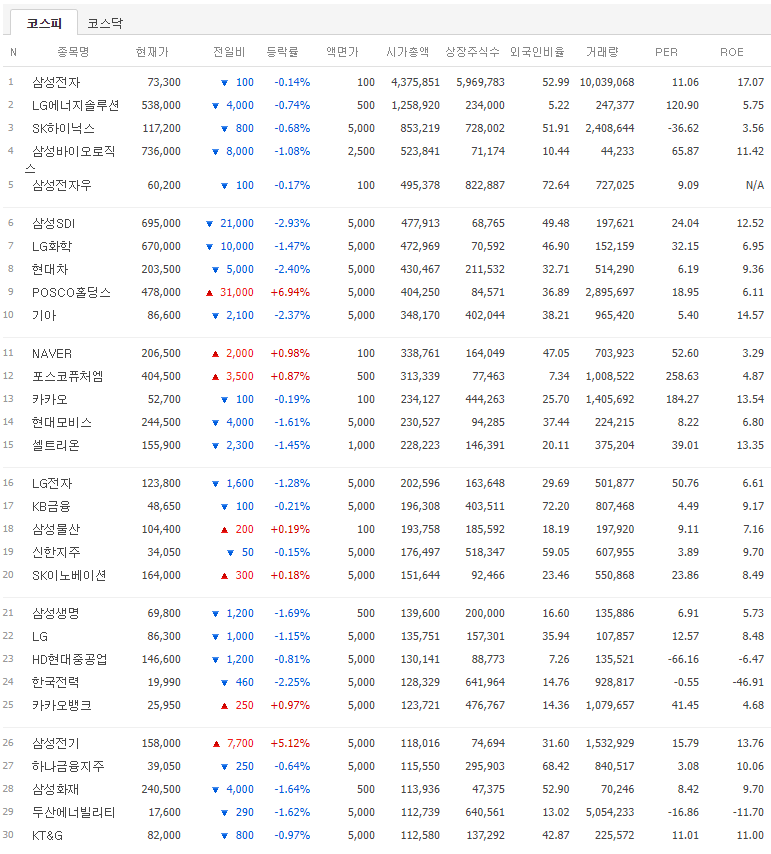Select 삼성전자우 foreign ratio 72.64
The image size is (771, 854).
(555, 185)
